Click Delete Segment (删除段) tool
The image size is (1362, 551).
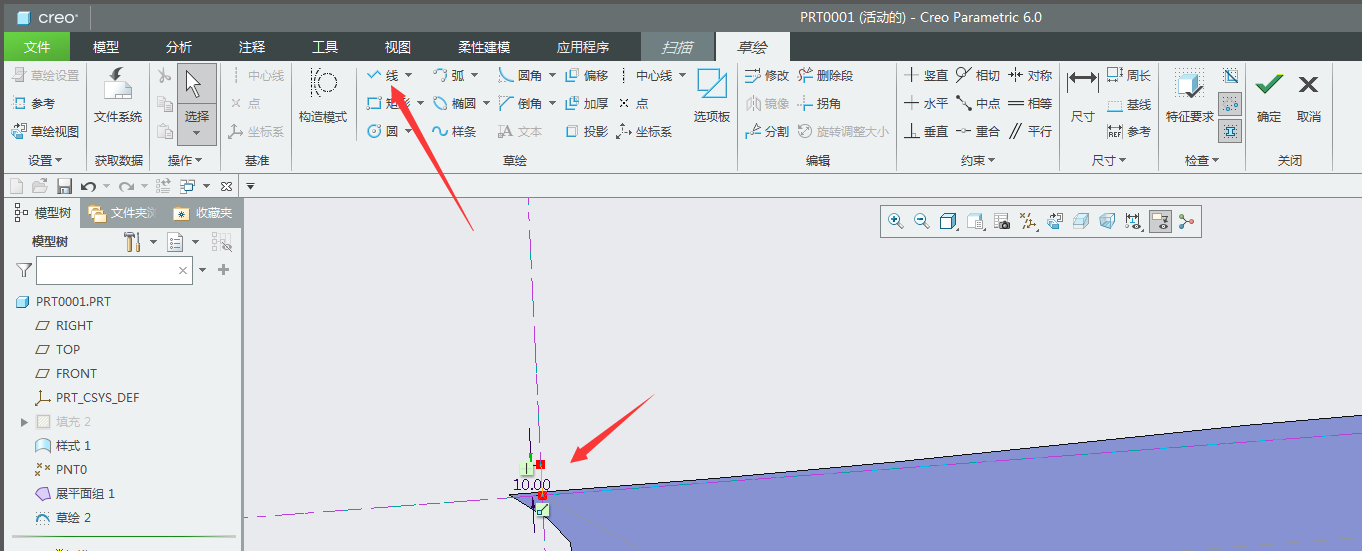point(825,75)
